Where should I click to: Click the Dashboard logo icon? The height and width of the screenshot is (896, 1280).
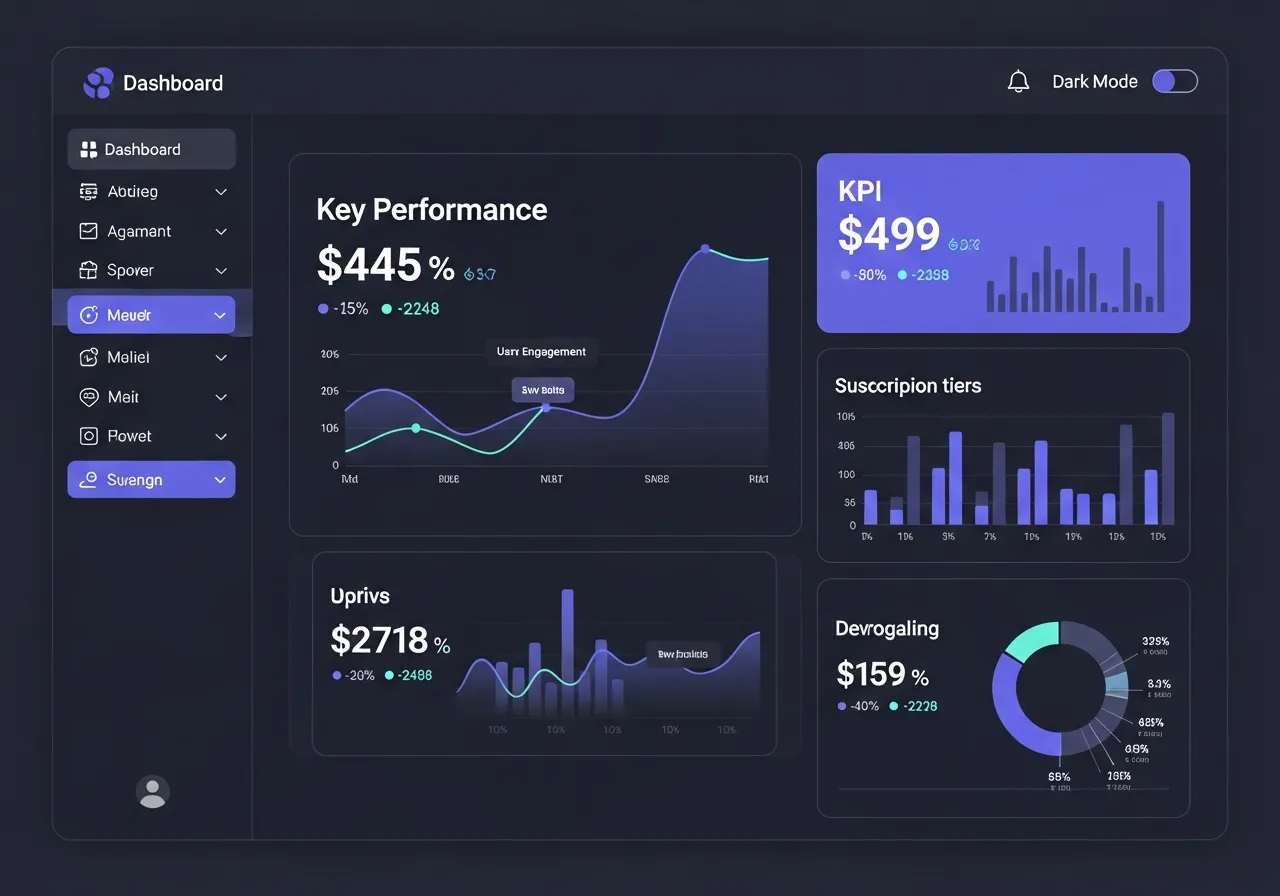coord(98,83)
